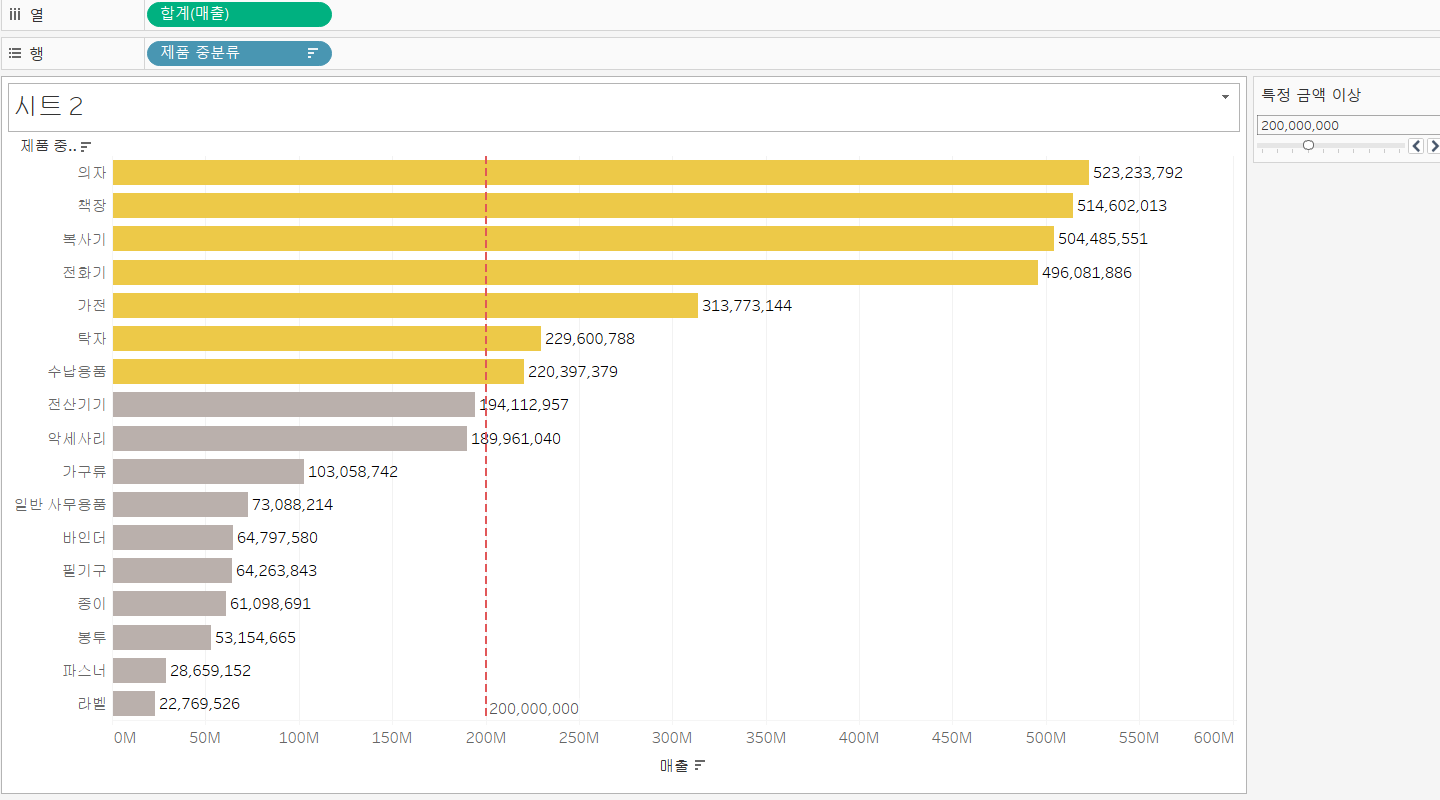Viewport: 1440px width, 800px height.
Task: Click the 313,773,144 value label
Action: coord(747,305)
